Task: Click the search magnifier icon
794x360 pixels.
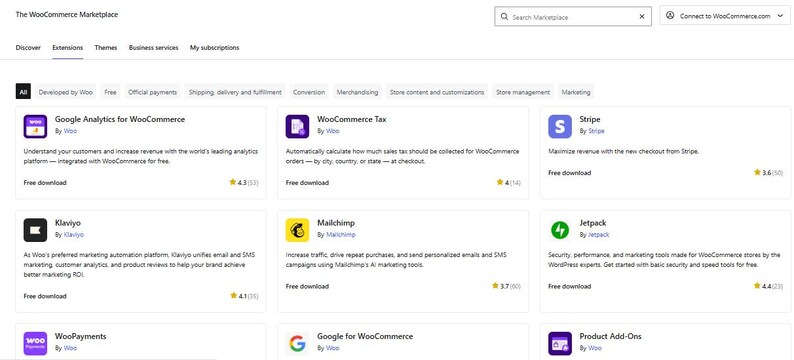Action: pyautogui.click(x=504, y=17)
